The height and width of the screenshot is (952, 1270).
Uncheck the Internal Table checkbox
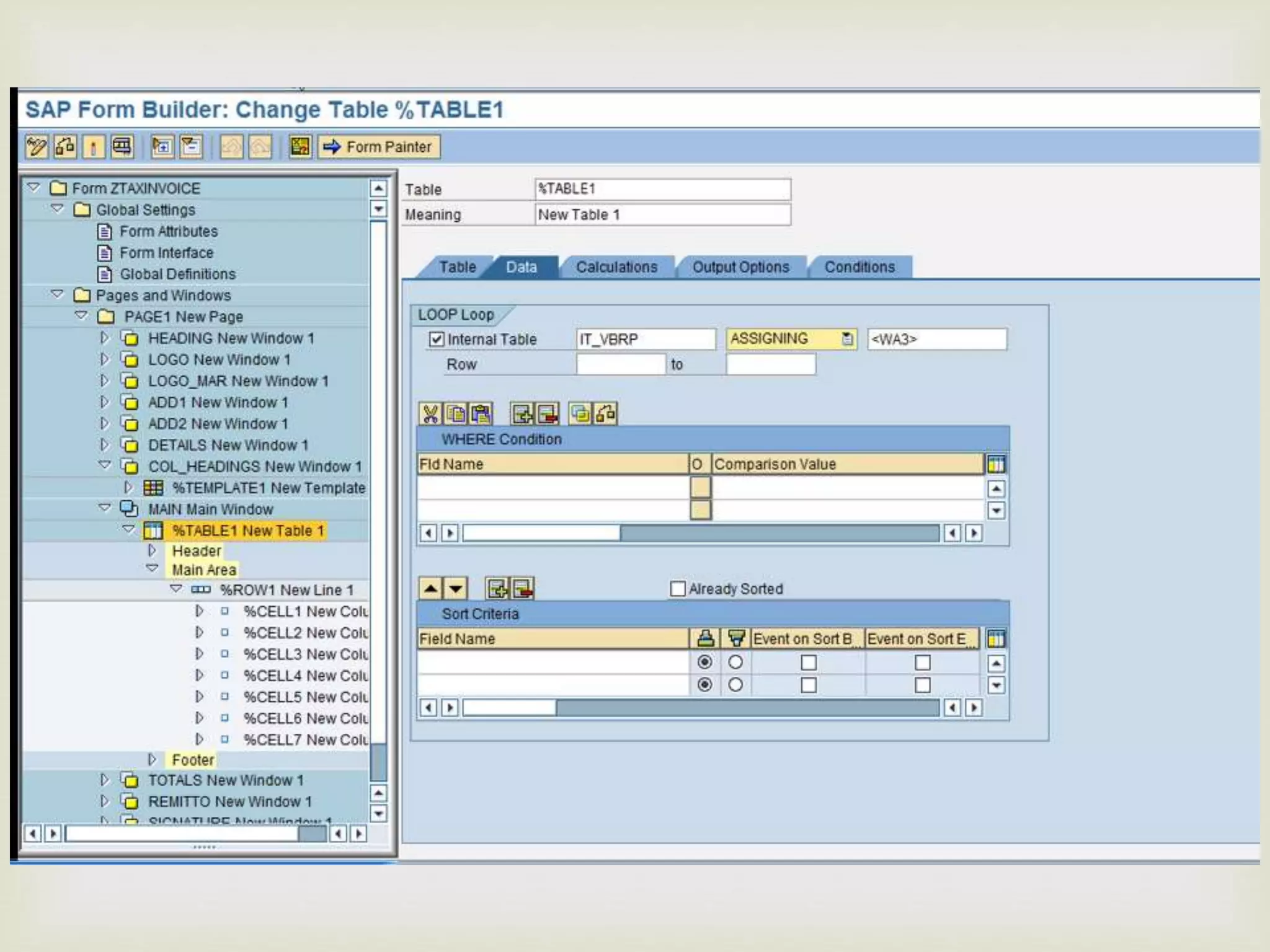pyautogui.click(x=437, y=339)
